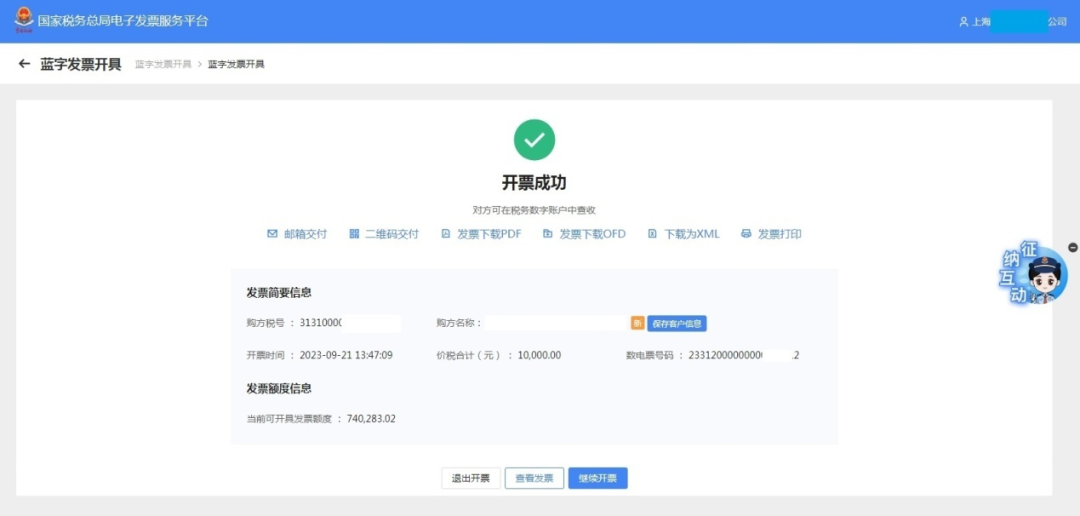Click the green success checkmark icon

tap(534, 140)
